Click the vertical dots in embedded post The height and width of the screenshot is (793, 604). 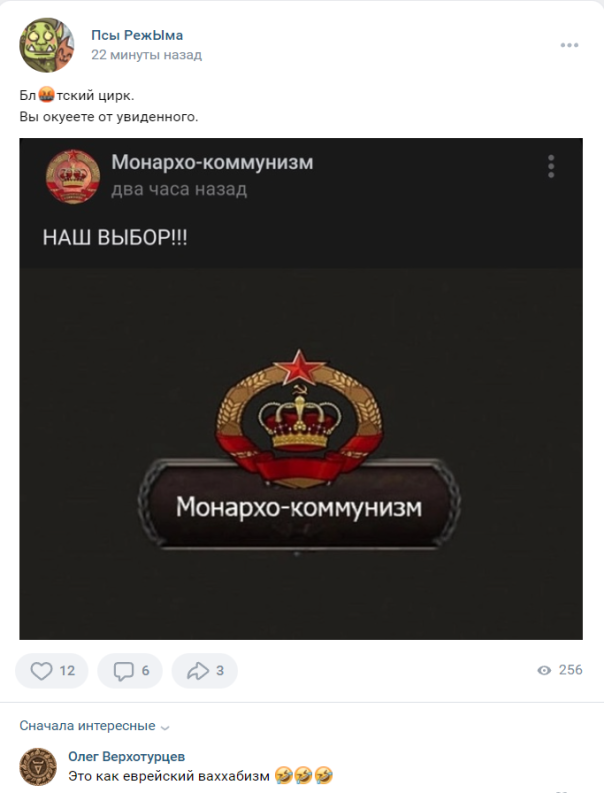point(551,166)
